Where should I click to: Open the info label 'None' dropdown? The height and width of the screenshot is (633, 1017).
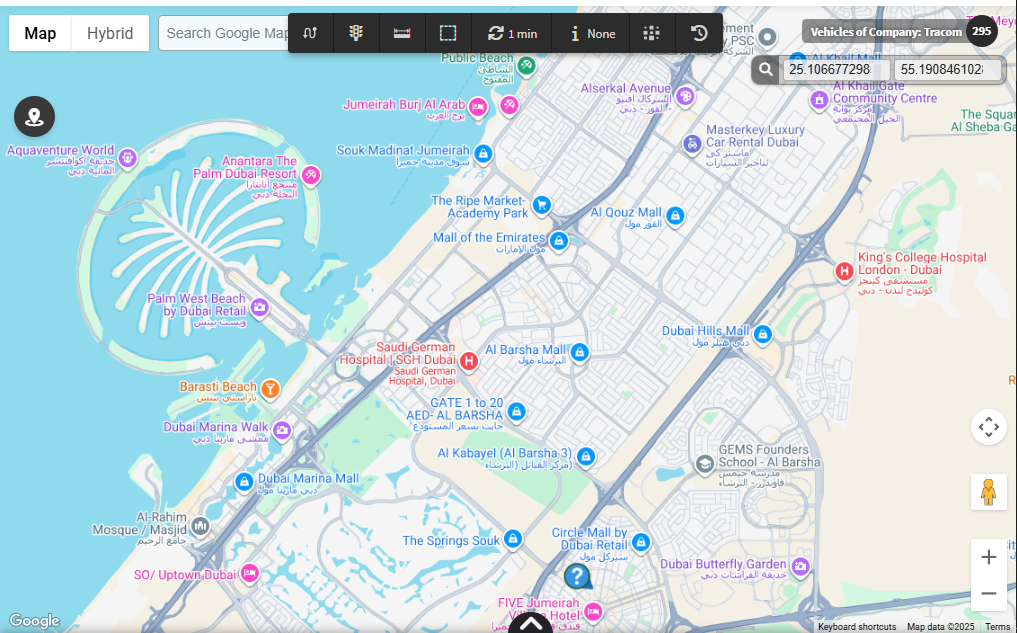tap(592, 33)
